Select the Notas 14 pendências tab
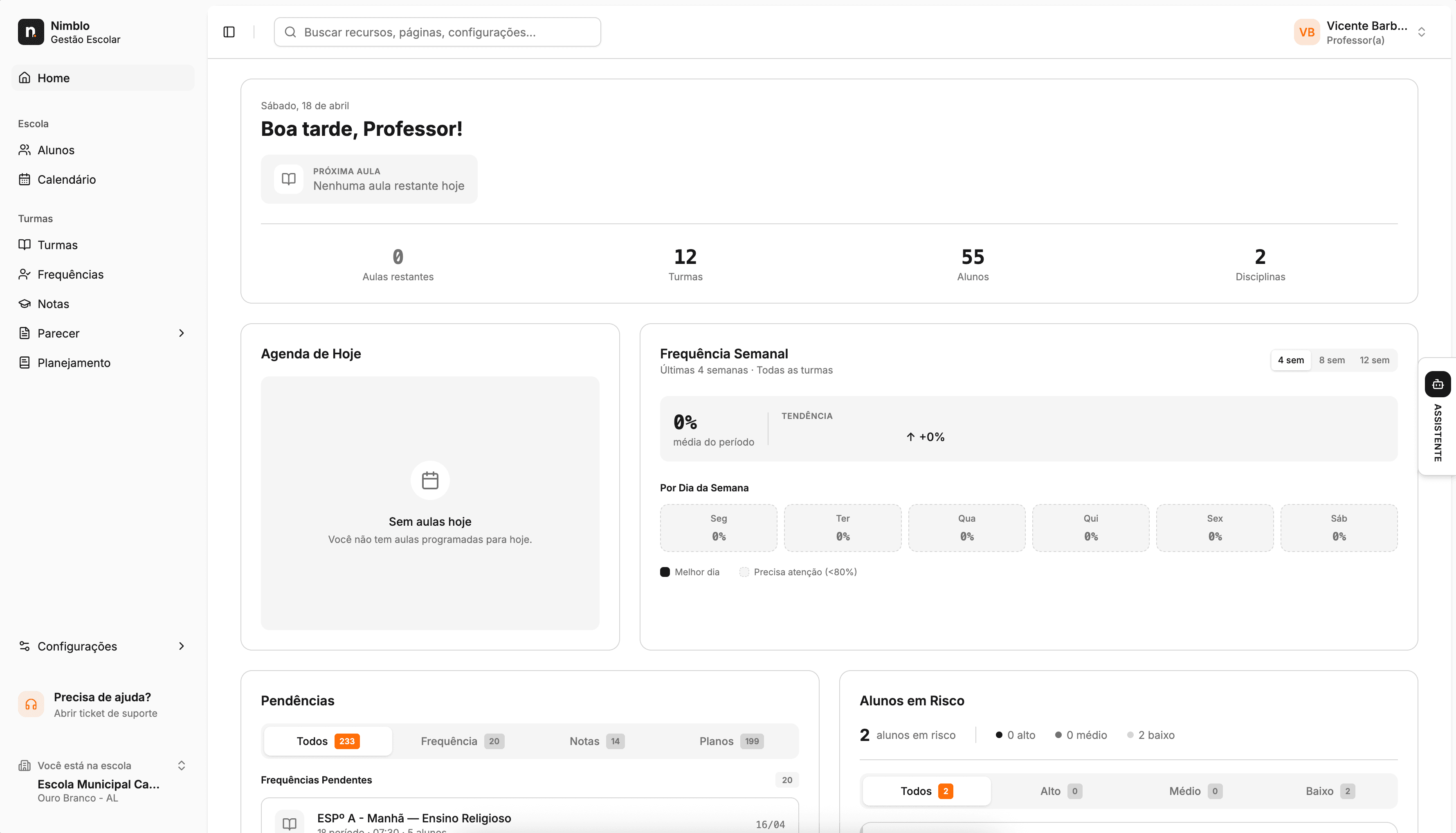Image resolution: width=1456 pixels, height=833 pixels. point(596,741)
